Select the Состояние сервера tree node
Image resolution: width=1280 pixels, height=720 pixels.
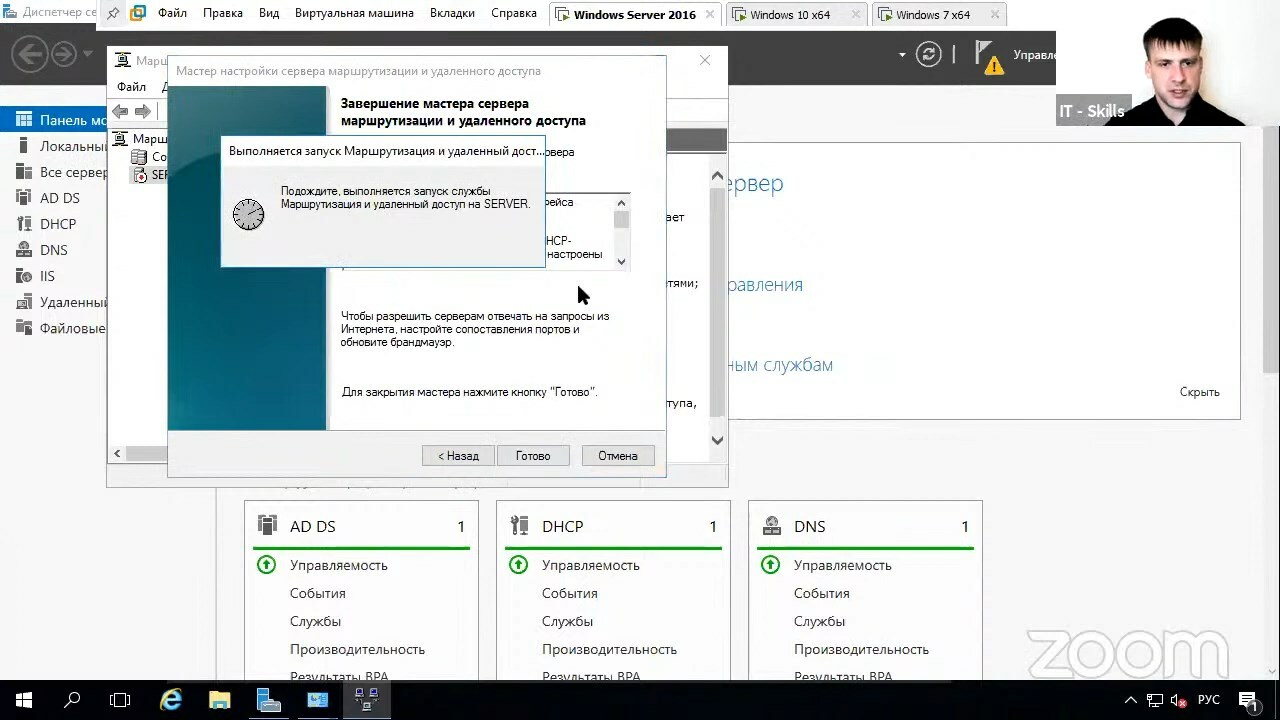click(x=150, y=157)
